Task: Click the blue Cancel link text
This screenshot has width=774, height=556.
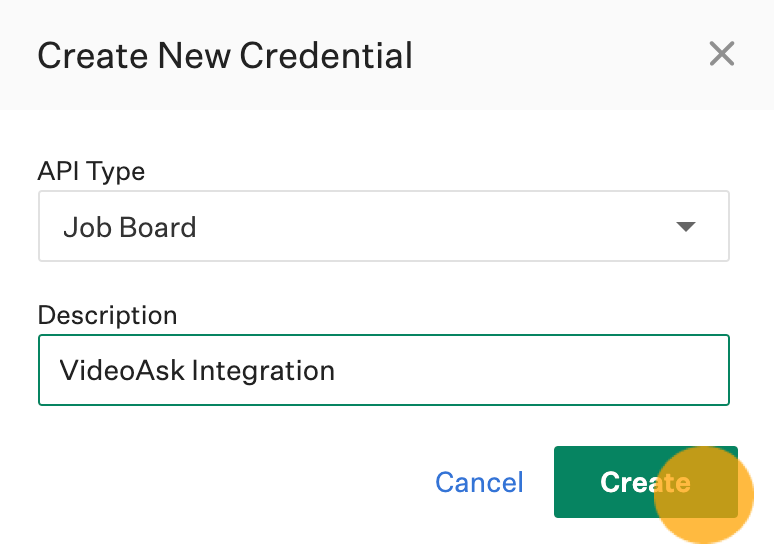Action: point(479,482)
